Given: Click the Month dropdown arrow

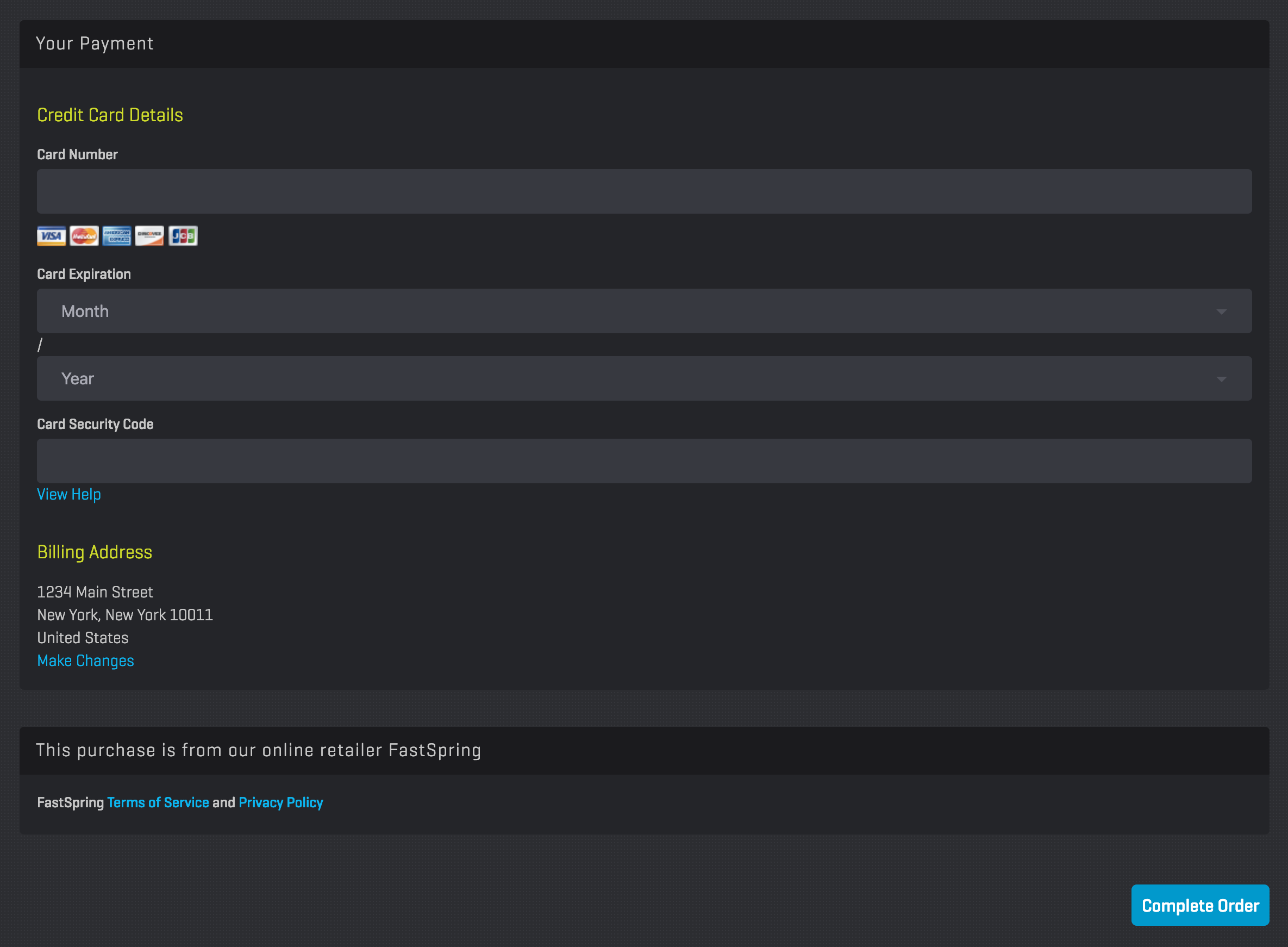Looking at the screenshot, I should point(1221,312).
